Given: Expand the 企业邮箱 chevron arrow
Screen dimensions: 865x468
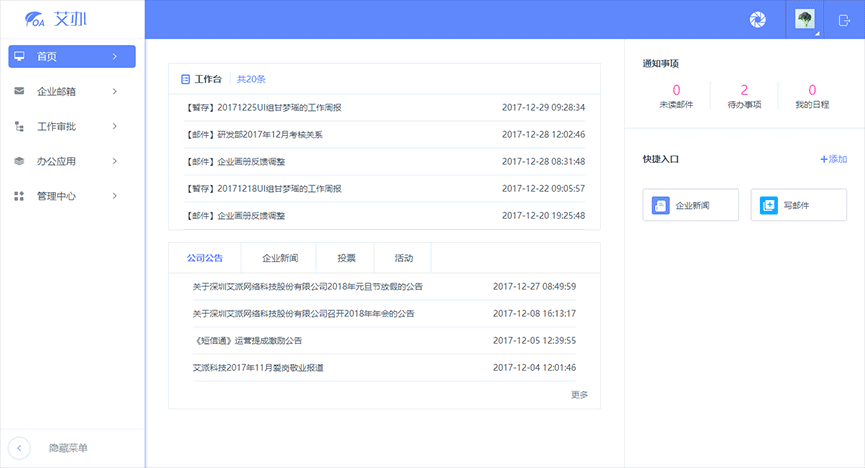Looking at the screenshot, I should click(x=115, y=91).
